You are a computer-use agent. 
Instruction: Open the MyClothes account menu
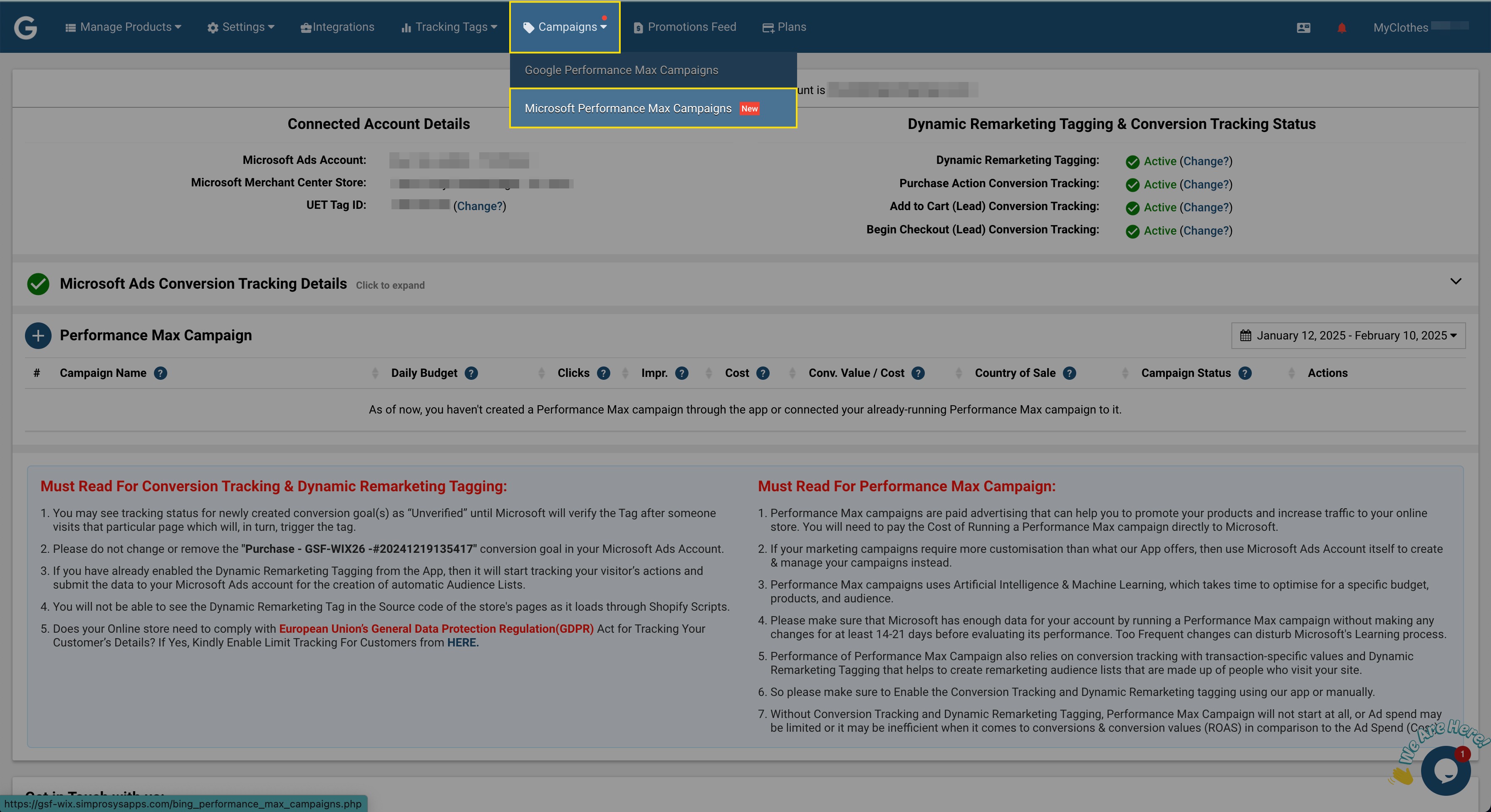tap(1420, 27)
